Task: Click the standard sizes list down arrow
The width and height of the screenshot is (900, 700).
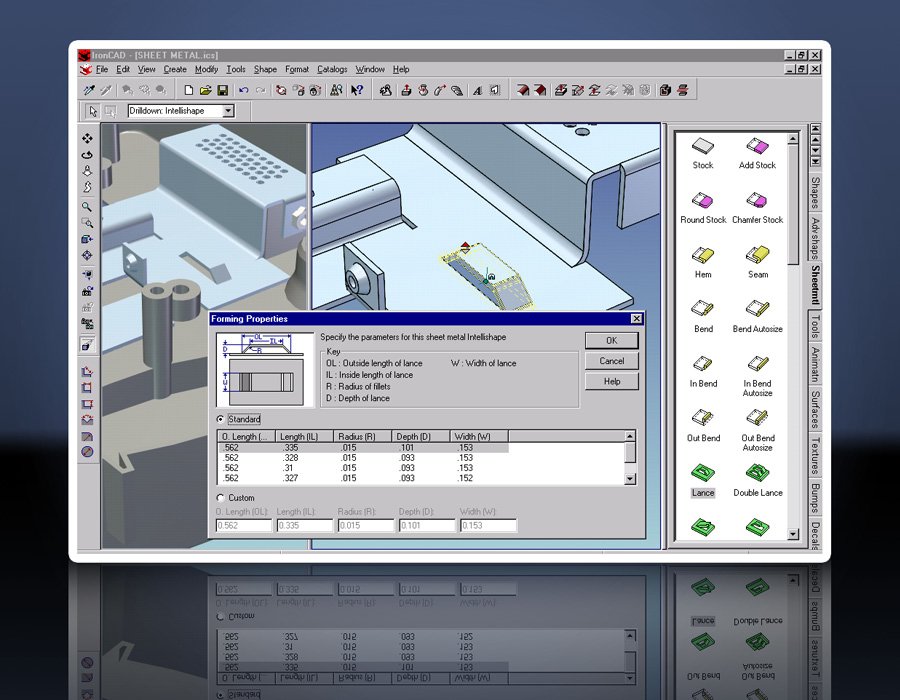Action: click(x=630, y=479)
